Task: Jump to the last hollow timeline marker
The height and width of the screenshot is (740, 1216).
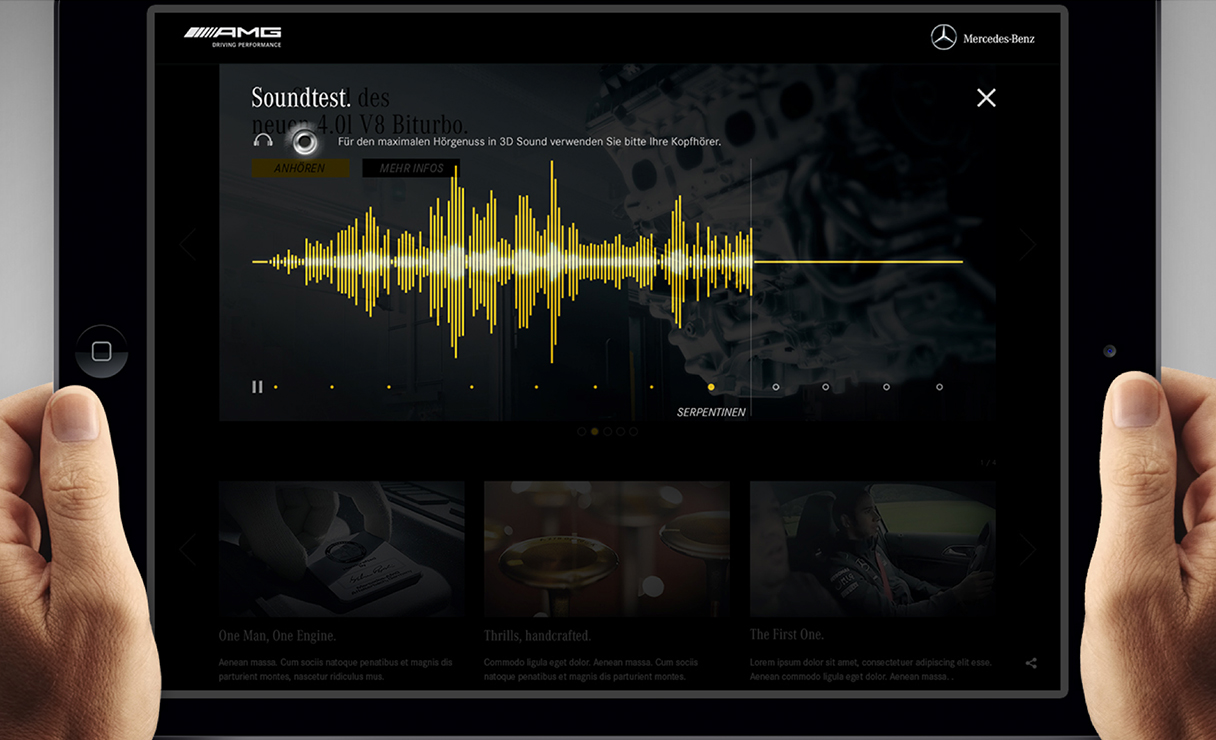Action: (x=939, y=387)
